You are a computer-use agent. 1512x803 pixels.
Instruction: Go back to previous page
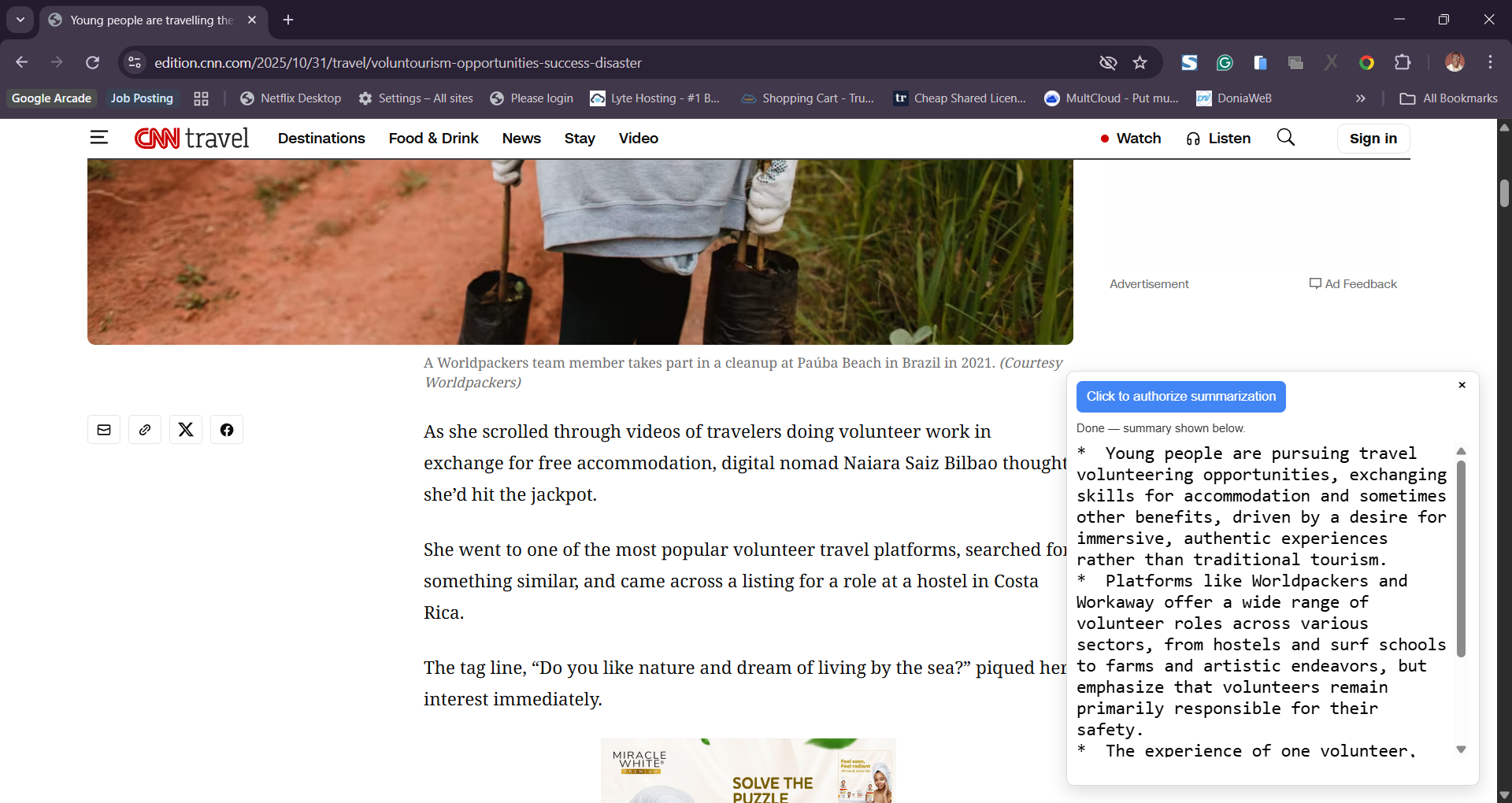21,62
